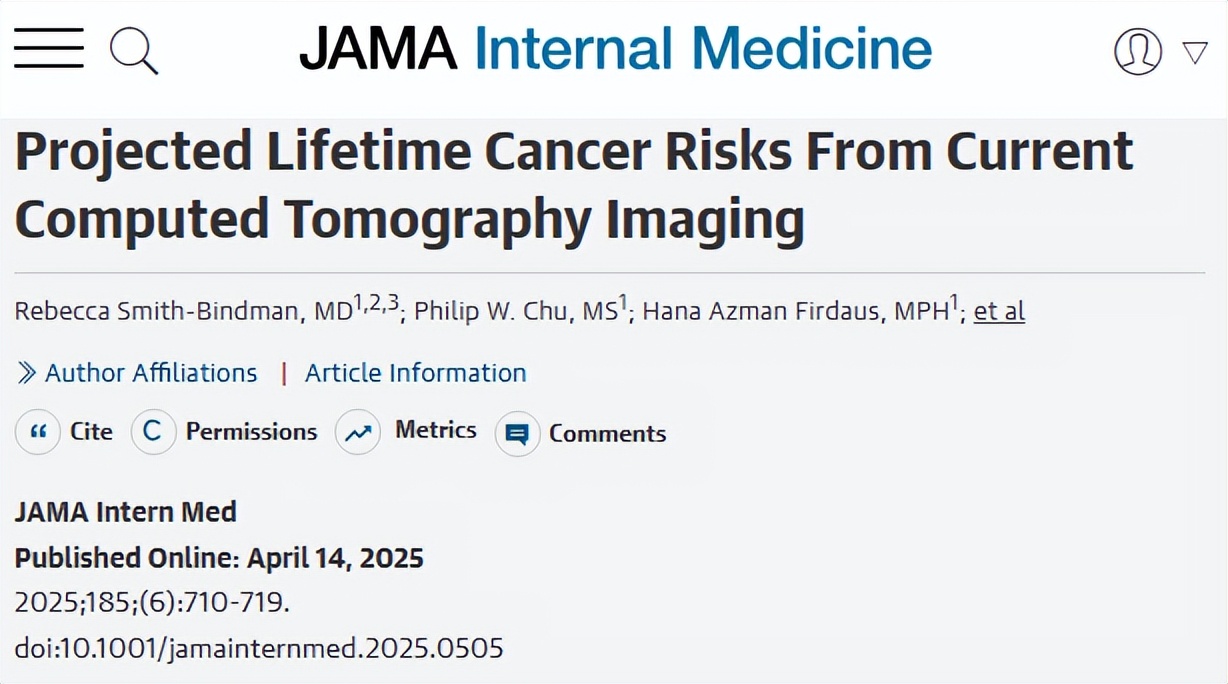Click the Cite text label
The image size is (1228, 684).
click(x=91, y=432)
